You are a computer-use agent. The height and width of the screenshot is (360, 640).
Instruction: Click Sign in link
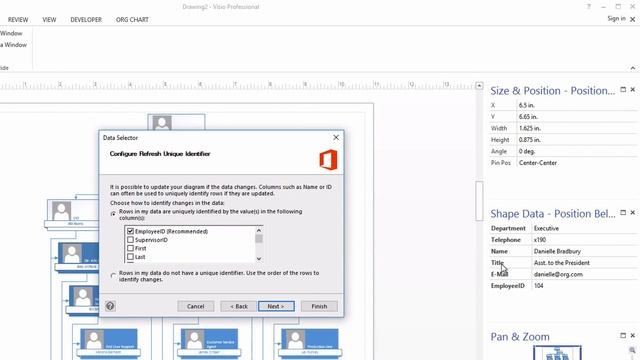coord(616,19)
